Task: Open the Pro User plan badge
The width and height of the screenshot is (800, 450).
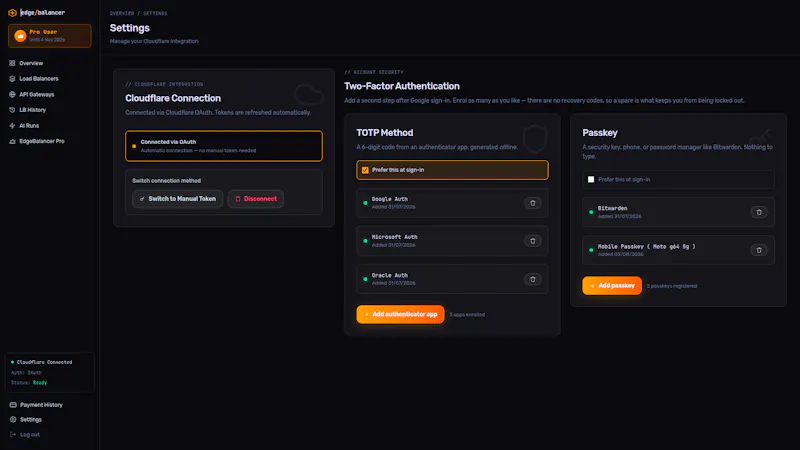Action: tap(49, 36)
